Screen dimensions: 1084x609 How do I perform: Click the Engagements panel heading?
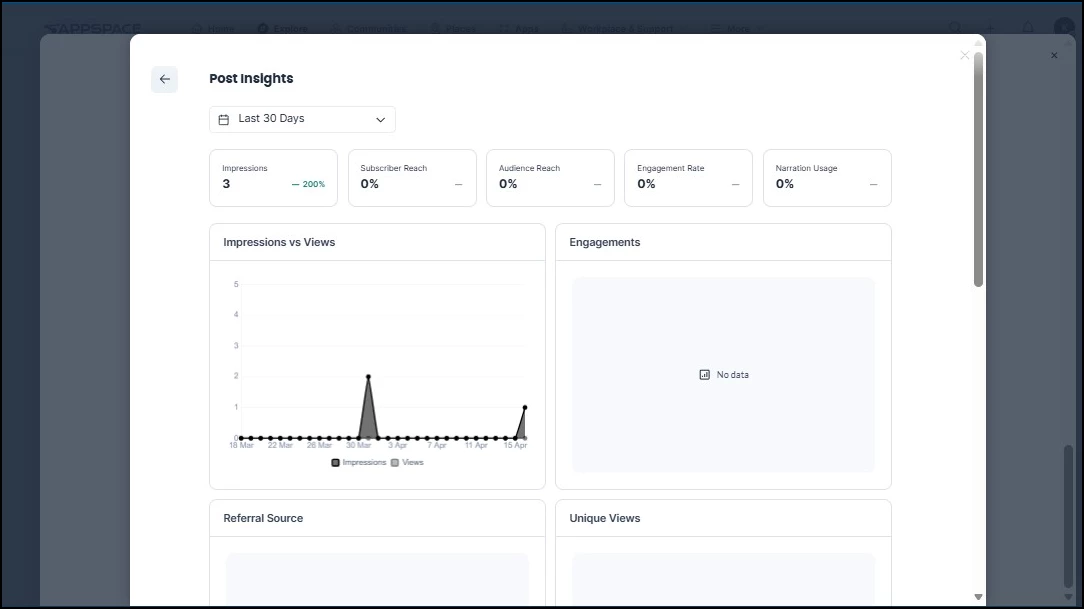click(x=605, y=243)
